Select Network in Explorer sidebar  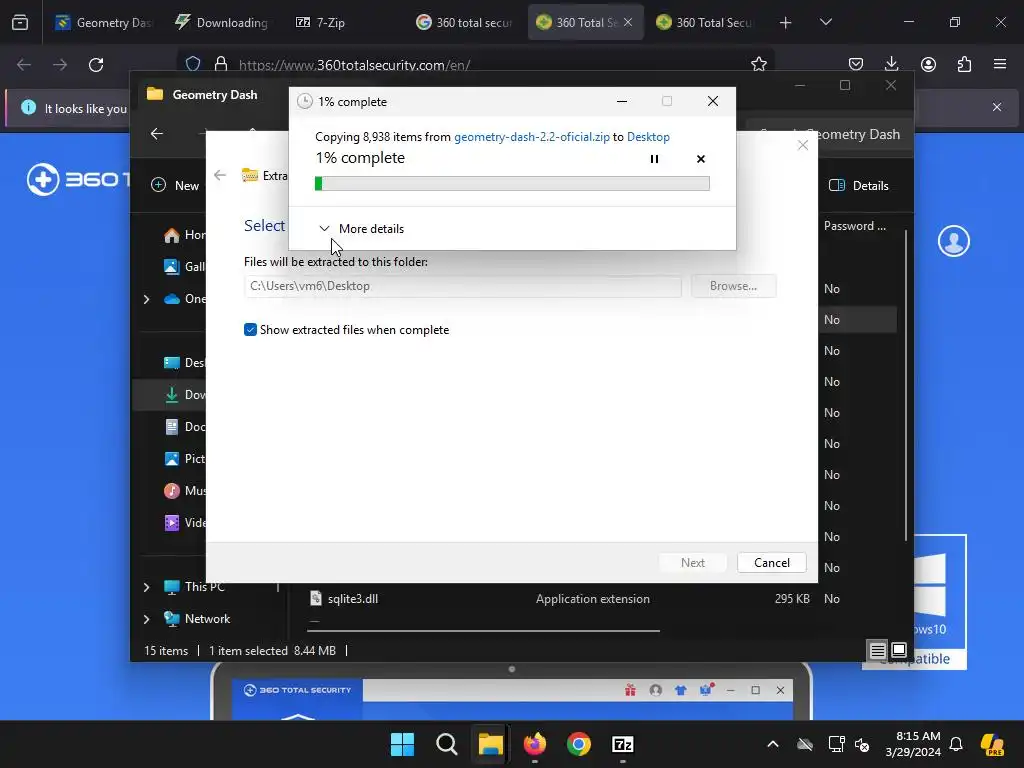tap(197, 618)
